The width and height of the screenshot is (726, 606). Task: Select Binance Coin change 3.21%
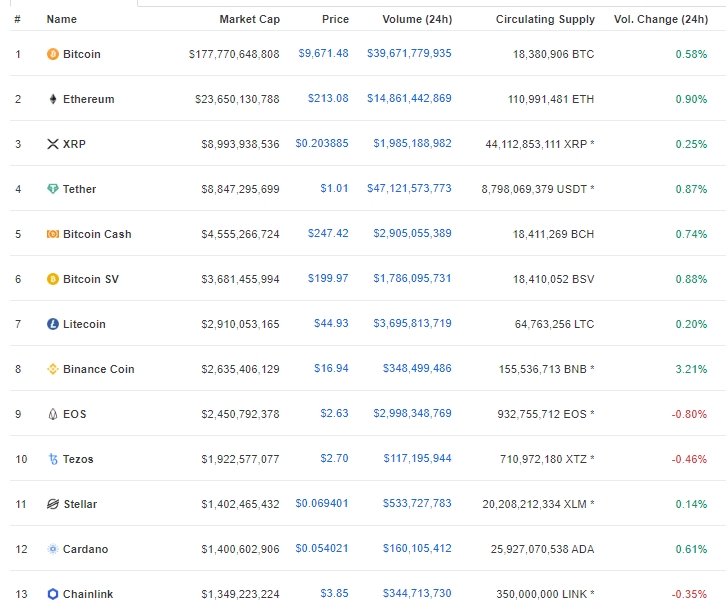tap(691, 369)
